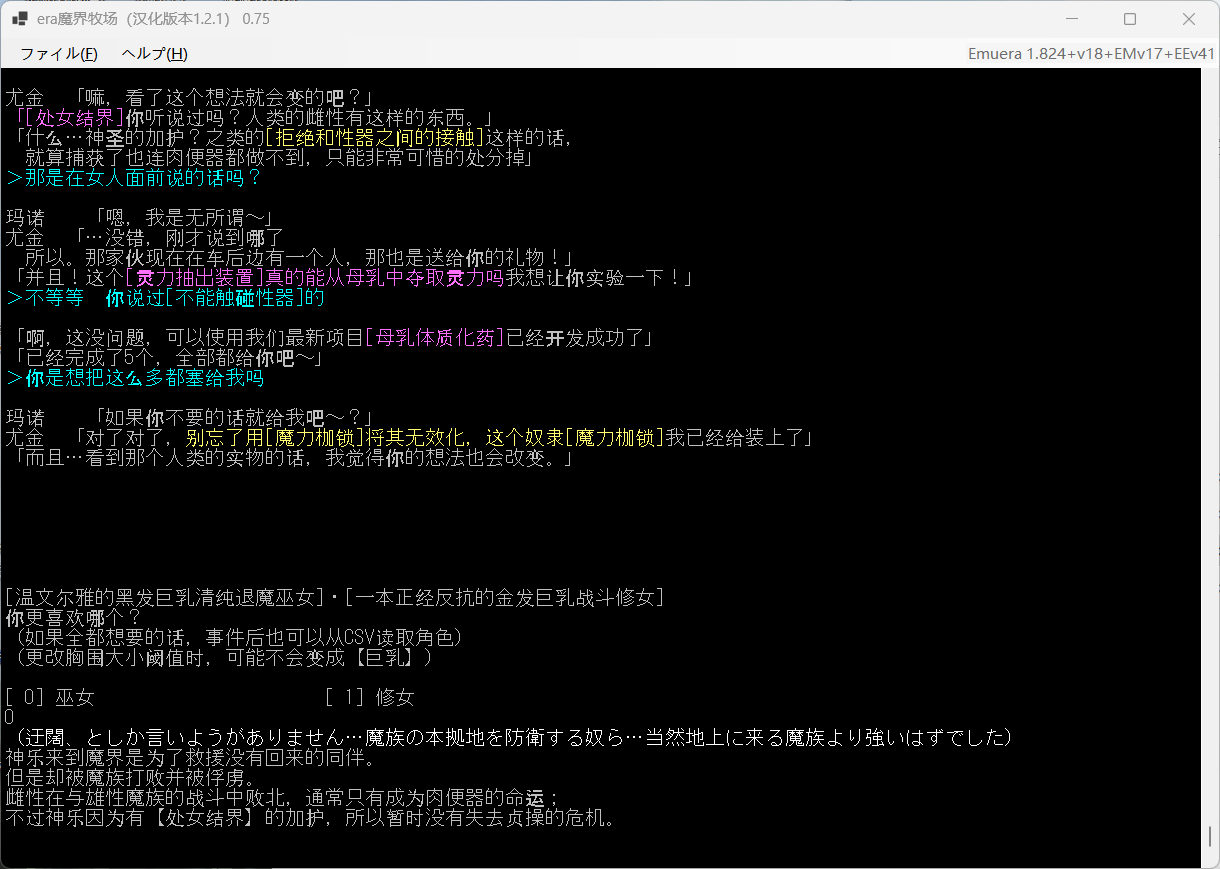Image resolution: width=1220 pixels, height=869 pixels.
Task: Click the line starting 「如果你不要的话就给我吧
Action: coord(233,418)
